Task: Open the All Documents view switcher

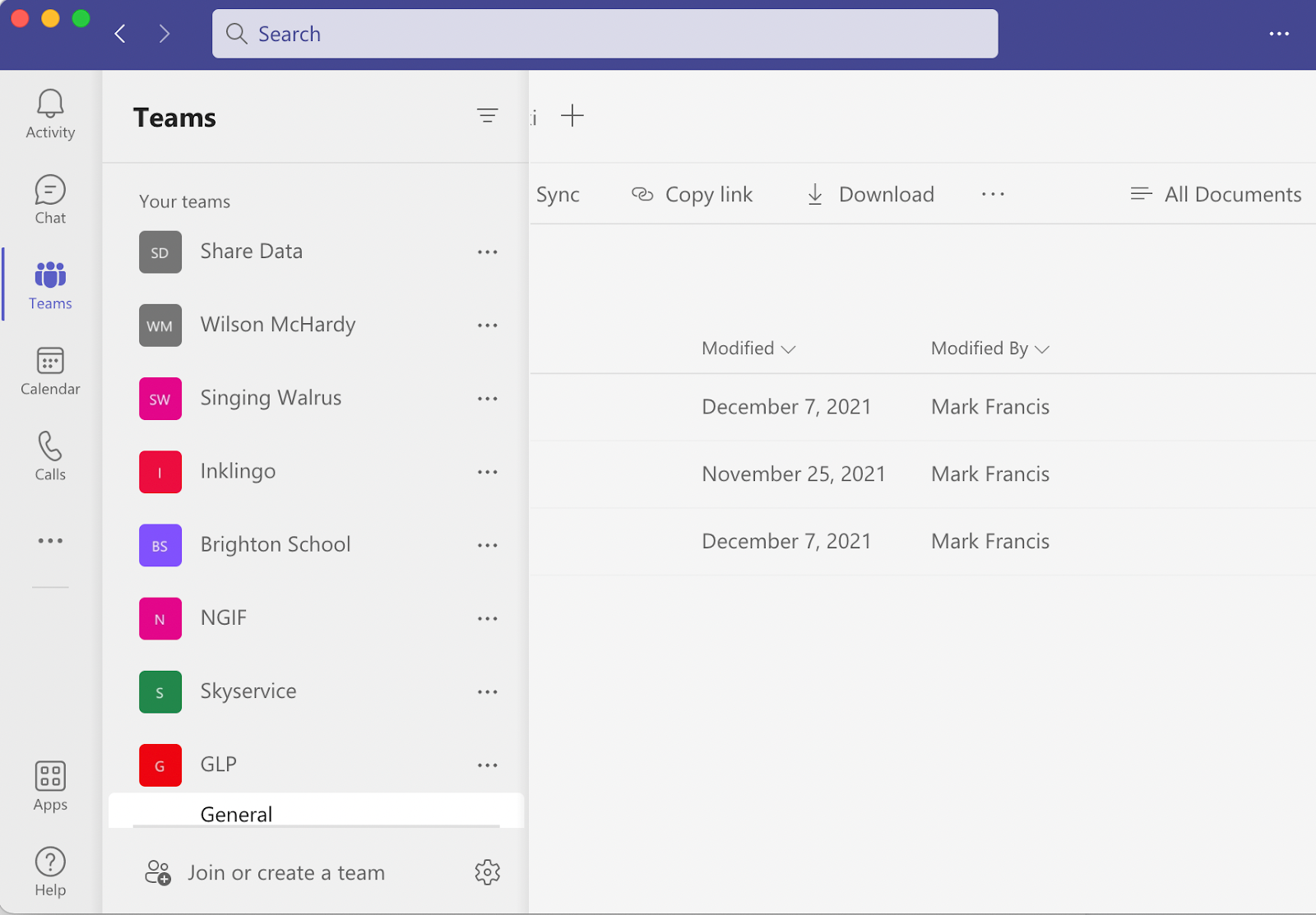Action: tap(1216, 195)
